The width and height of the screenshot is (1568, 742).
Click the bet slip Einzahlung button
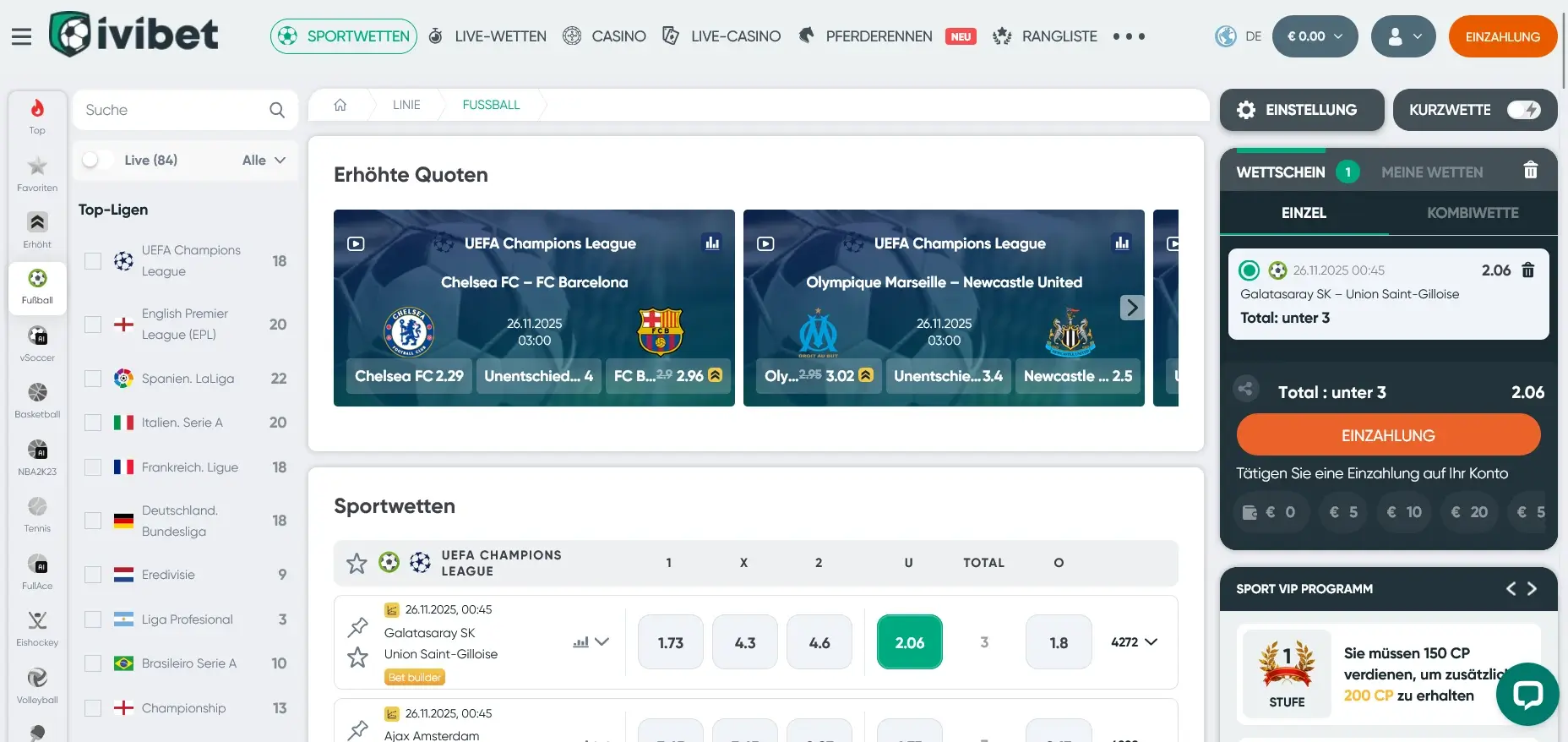pos(1388,435)
